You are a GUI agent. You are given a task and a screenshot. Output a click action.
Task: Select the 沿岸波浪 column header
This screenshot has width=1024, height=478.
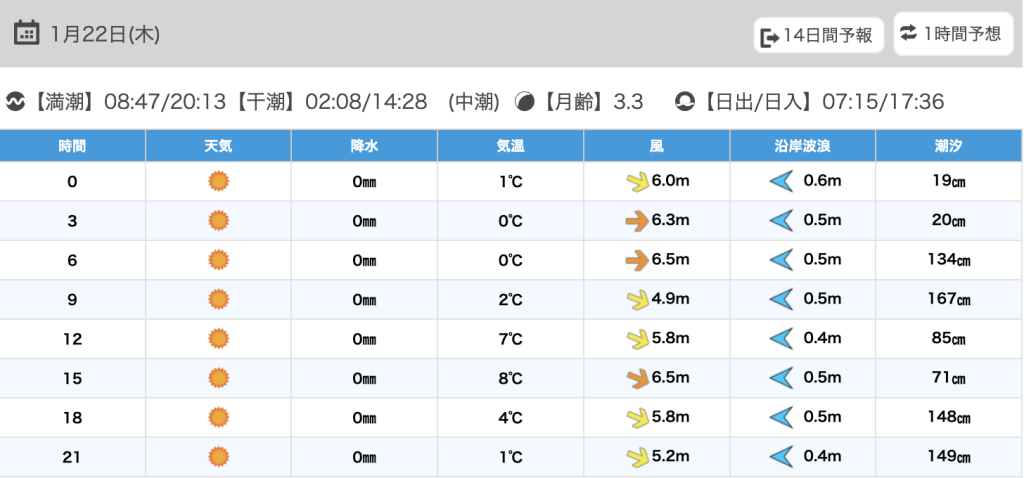pyautogui.click(x=803, y=146)
